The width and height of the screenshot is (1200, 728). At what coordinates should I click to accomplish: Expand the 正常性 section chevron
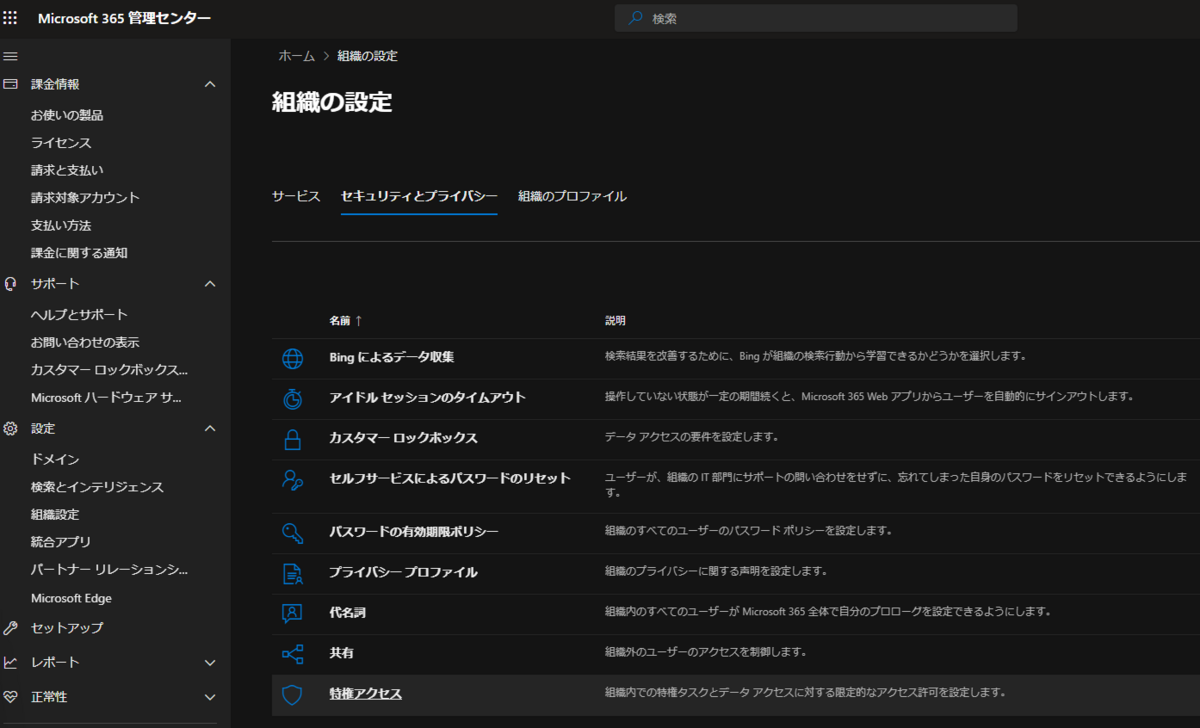(210, 697)
